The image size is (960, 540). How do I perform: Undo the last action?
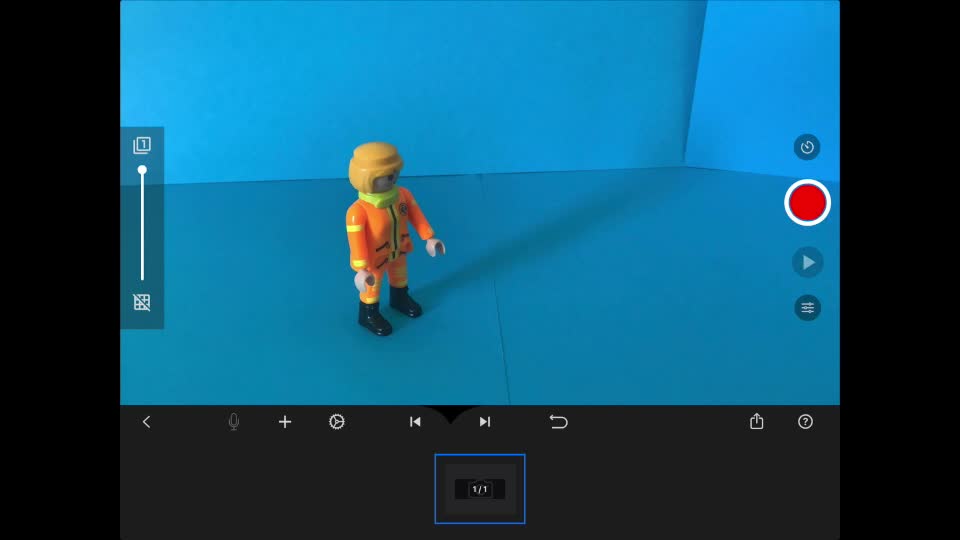(x=558, y=422)
